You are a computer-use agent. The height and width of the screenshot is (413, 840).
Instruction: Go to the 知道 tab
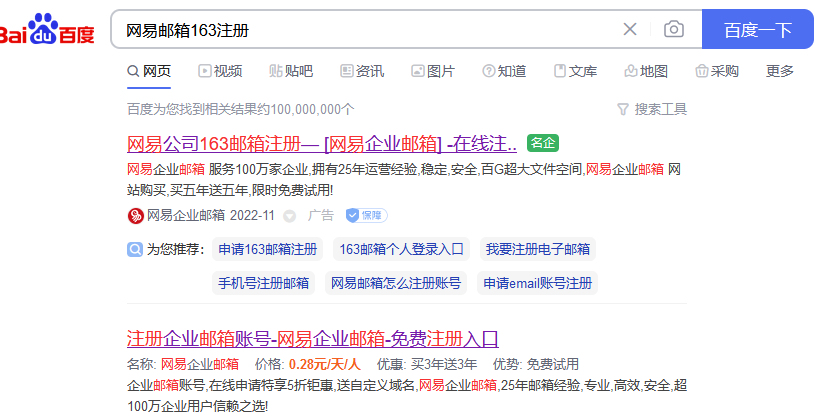point(504,71)
